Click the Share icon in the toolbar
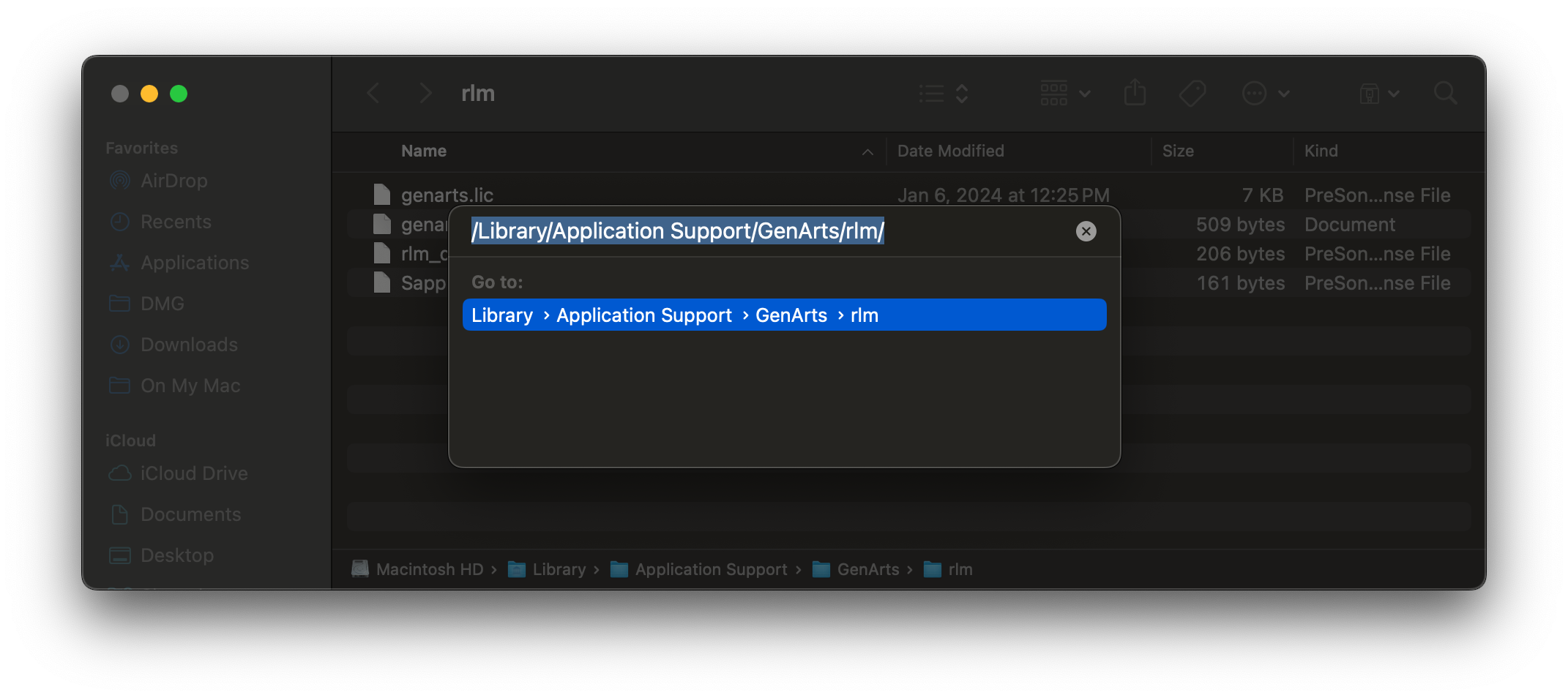The image size is (1568, 698). 1135,93
